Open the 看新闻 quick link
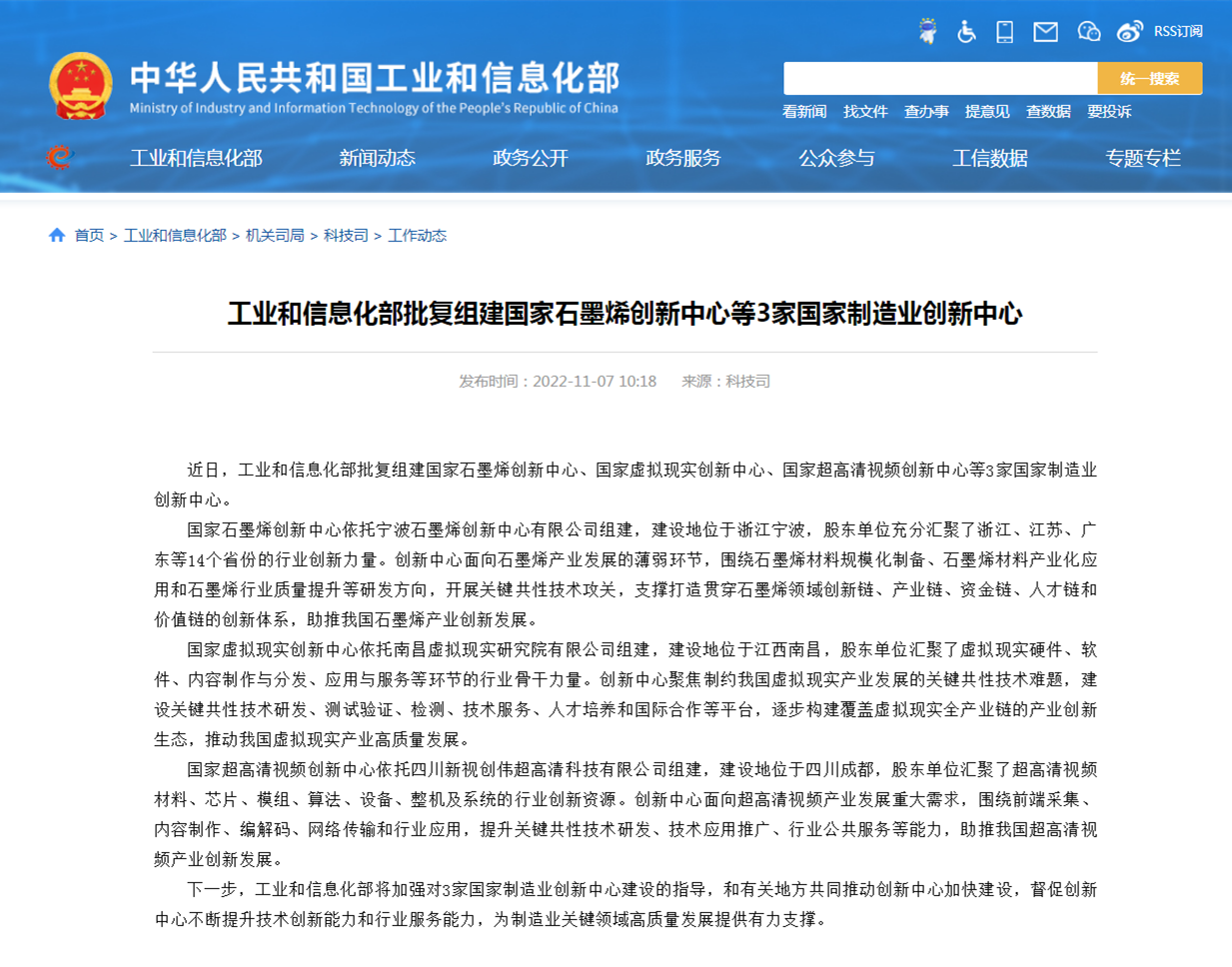Image resolution: width=1232 pixels, height=967 pixels. point(804,112)
